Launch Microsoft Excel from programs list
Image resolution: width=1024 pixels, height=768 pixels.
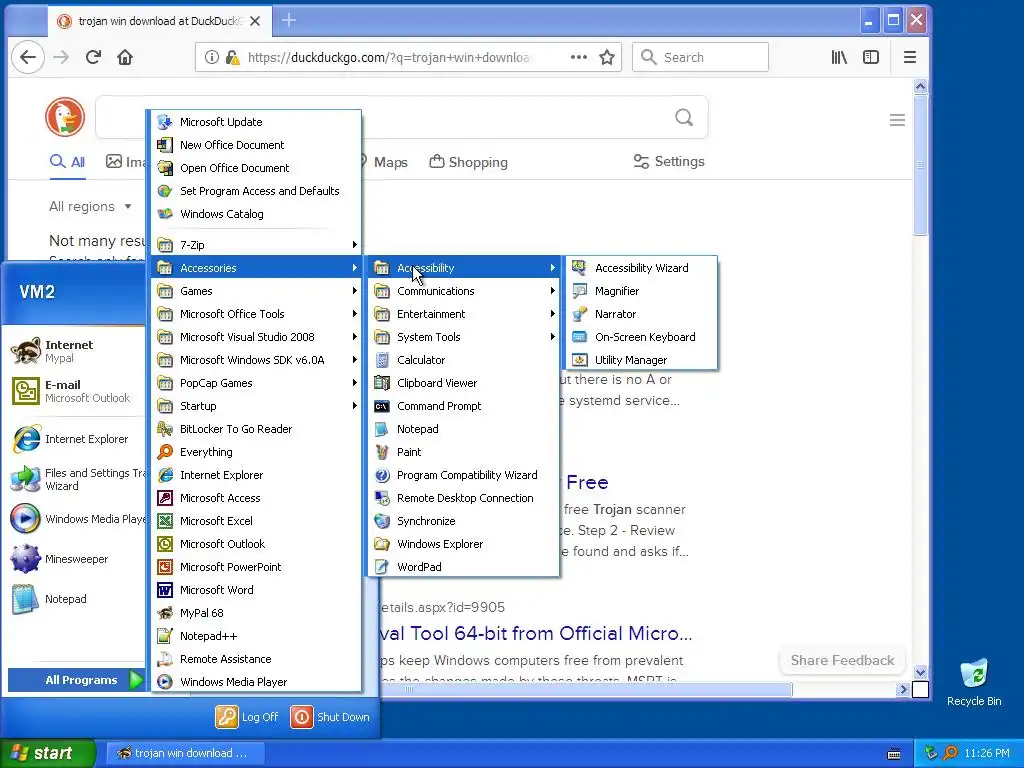[256, 521]
